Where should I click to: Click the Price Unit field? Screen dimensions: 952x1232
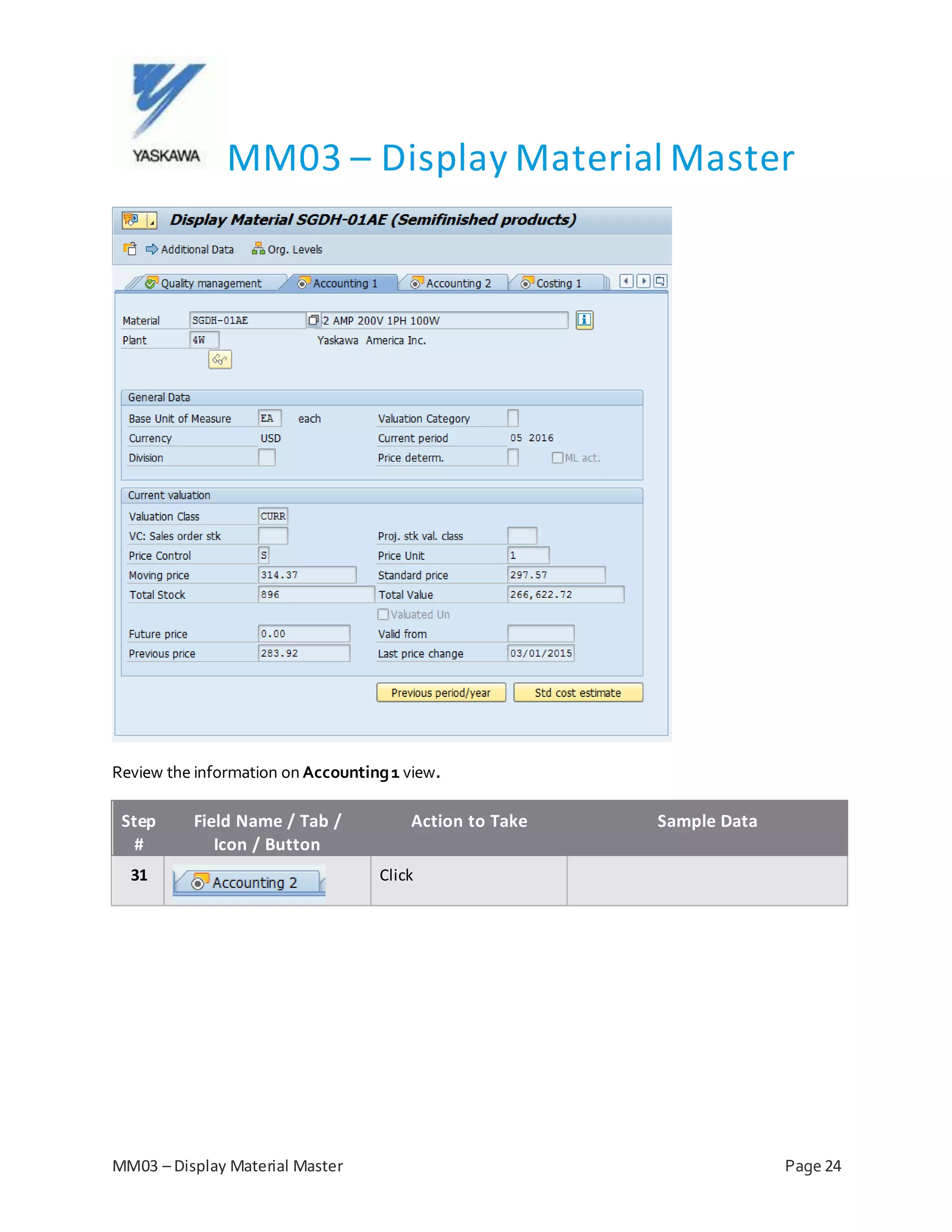[x=529, y=555]
